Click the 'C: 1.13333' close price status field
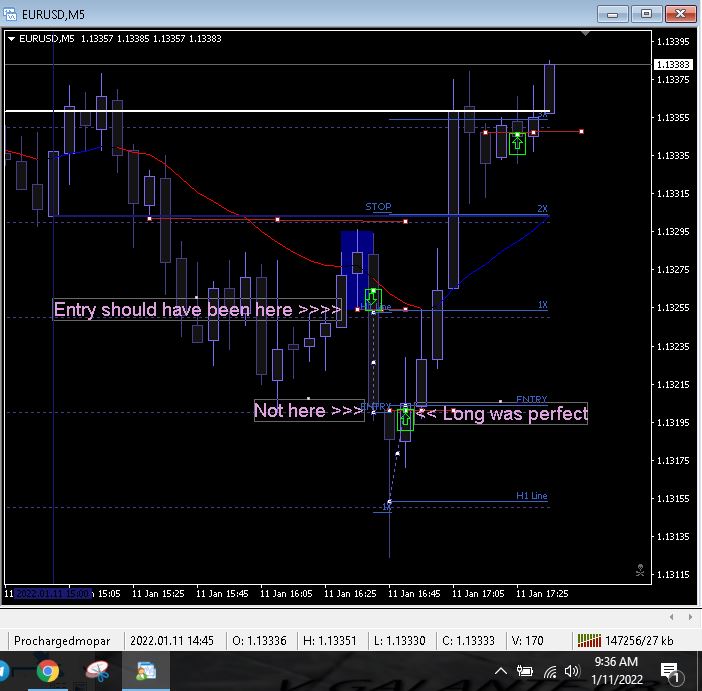 pyautogui.click(x=468, y=641)
